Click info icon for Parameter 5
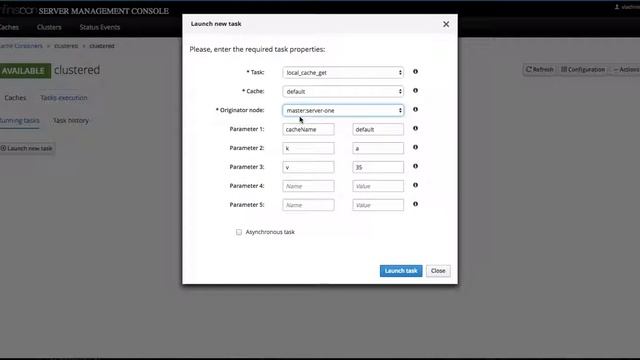 [415, 204]
